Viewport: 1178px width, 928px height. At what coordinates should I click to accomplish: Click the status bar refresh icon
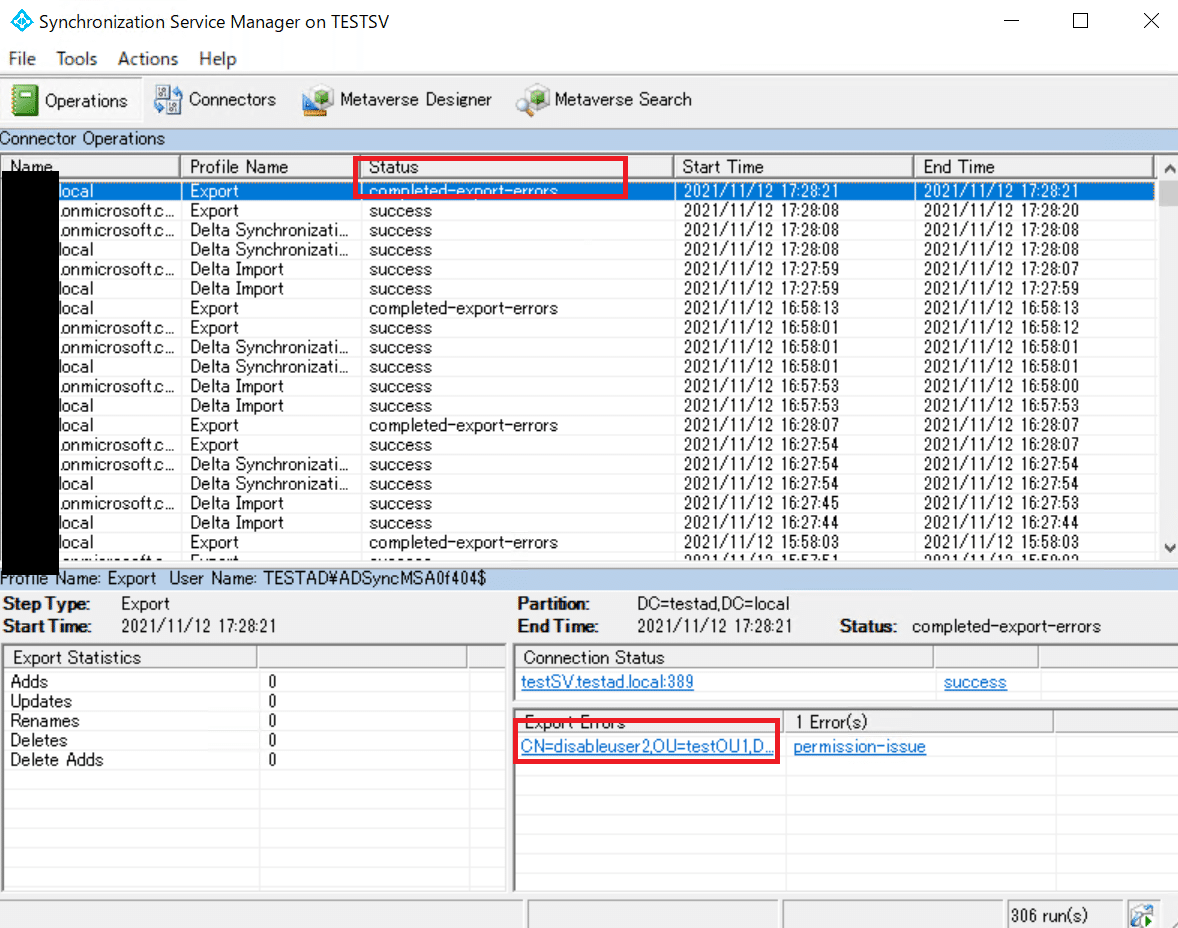click(x=1142, y=915)
